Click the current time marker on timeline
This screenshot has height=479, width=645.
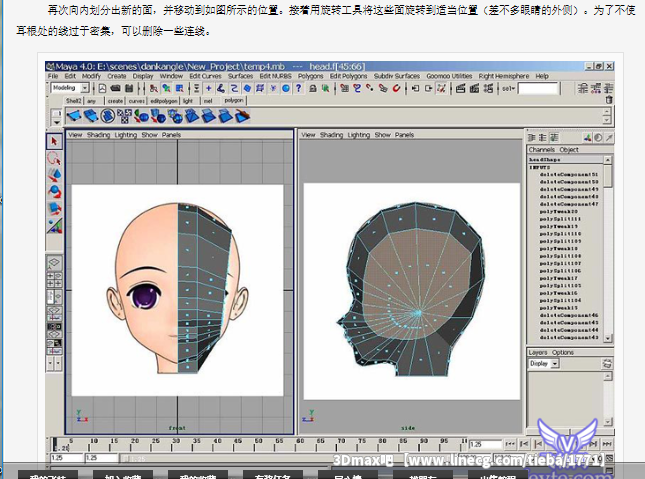[x=55, y=445]
